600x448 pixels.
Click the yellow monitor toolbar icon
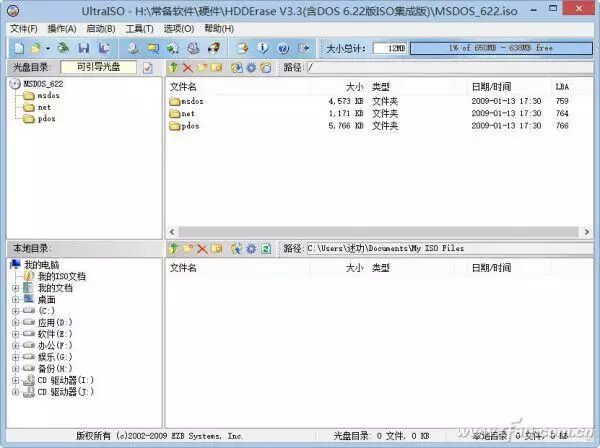tap(153, 48)
